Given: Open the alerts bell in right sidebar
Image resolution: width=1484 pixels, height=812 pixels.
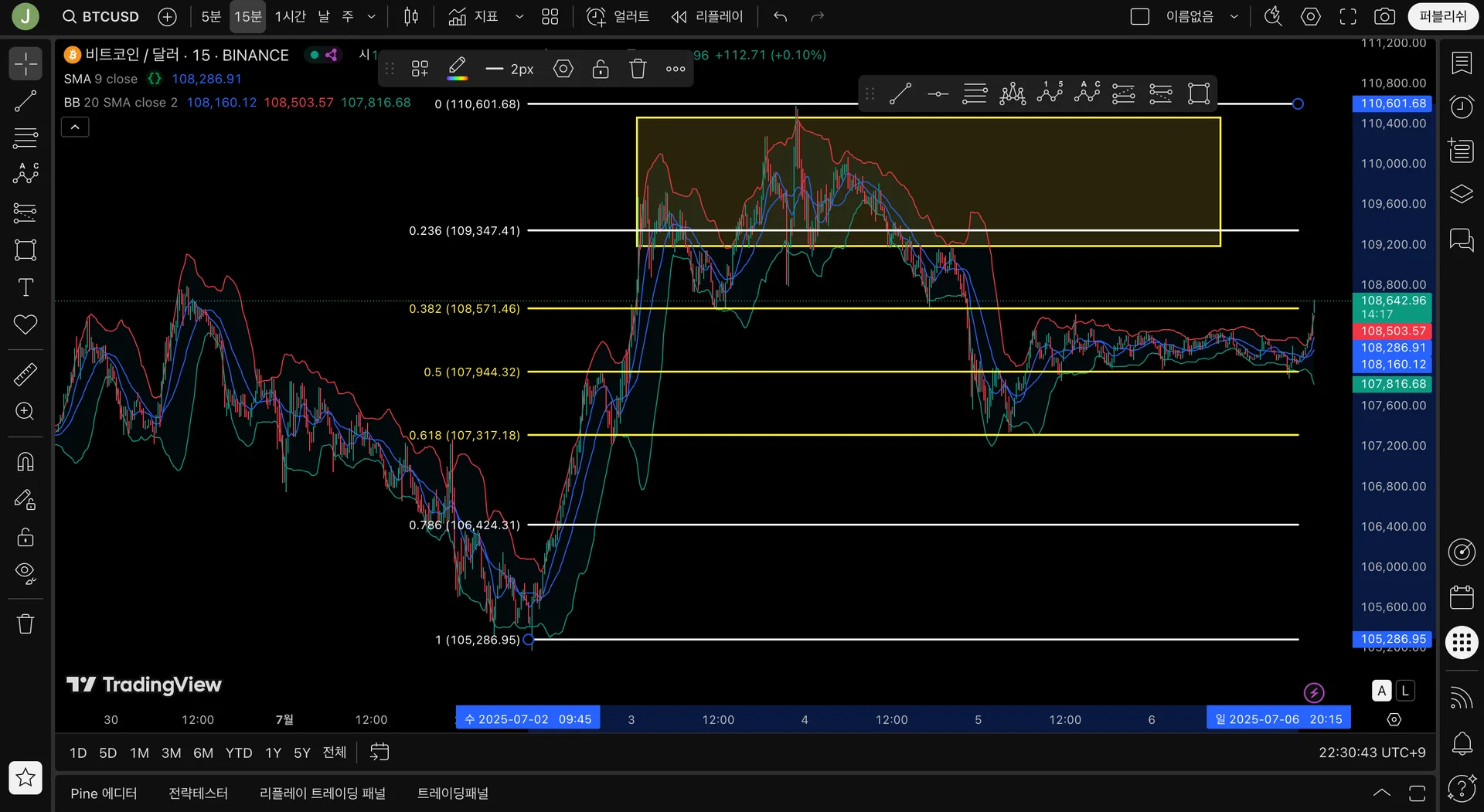Looking at the screenshot, I should (1462, 744).
